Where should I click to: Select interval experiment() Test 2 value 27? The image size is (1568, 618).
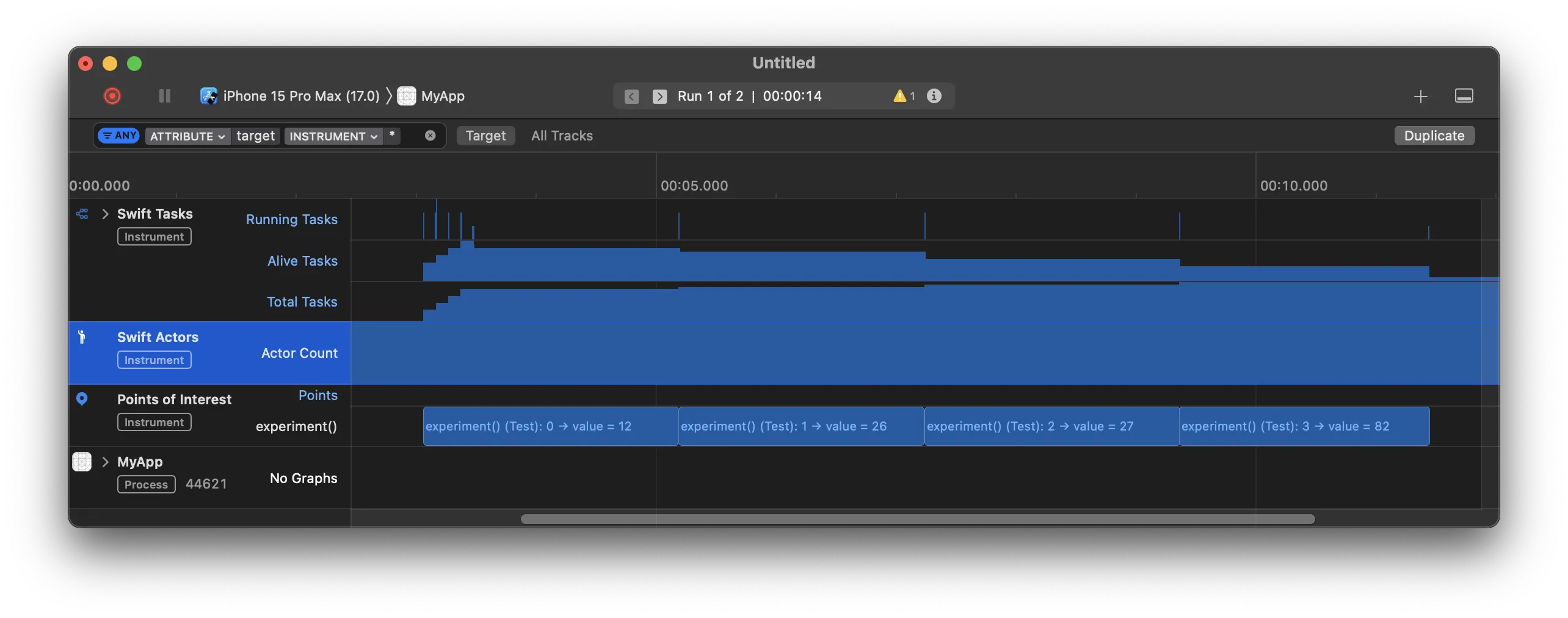click(x=1051, y=426)
